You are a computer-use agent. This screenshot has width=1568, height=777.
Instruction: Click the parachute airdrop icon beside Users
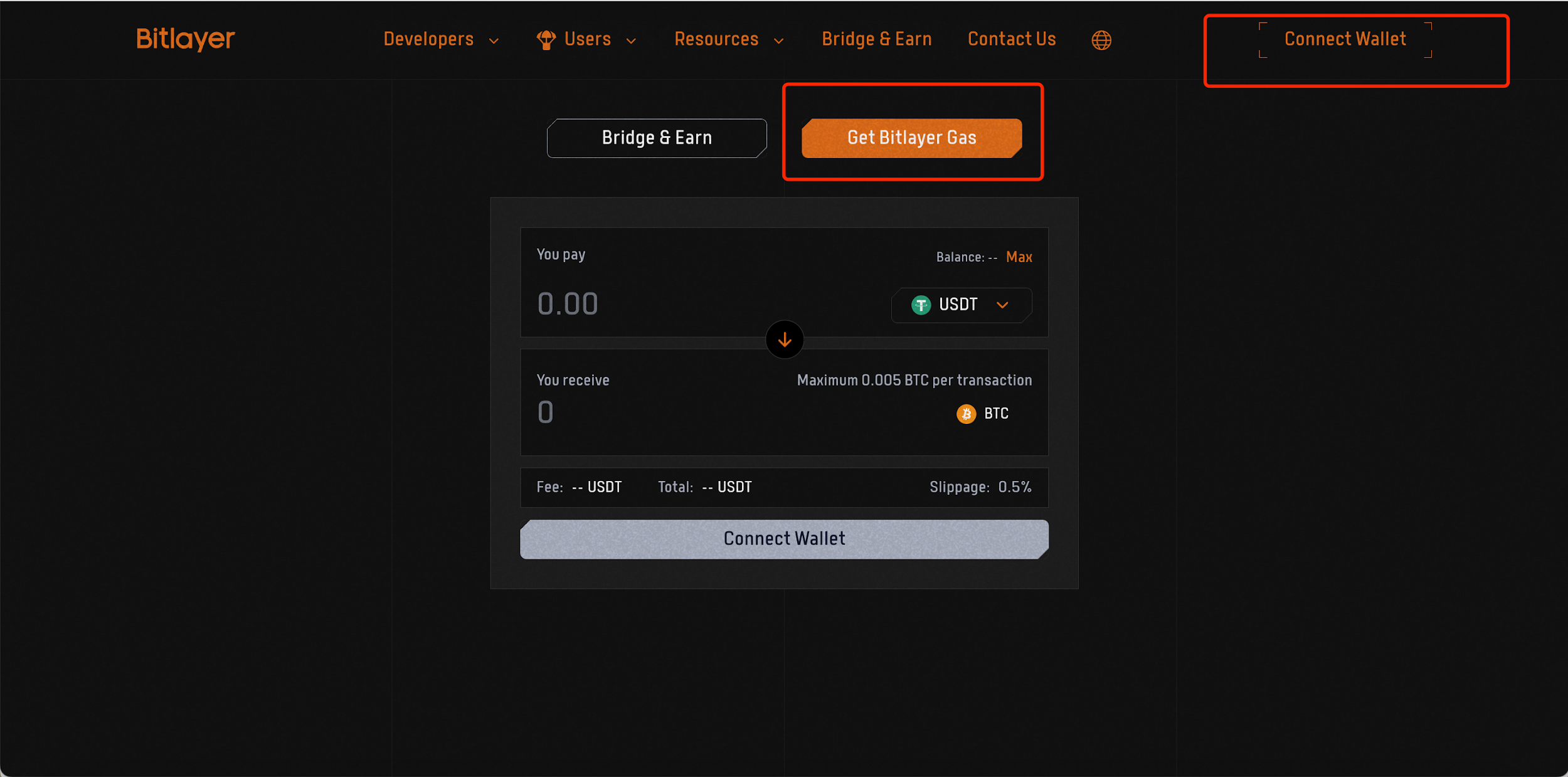(x=546, y=40)
